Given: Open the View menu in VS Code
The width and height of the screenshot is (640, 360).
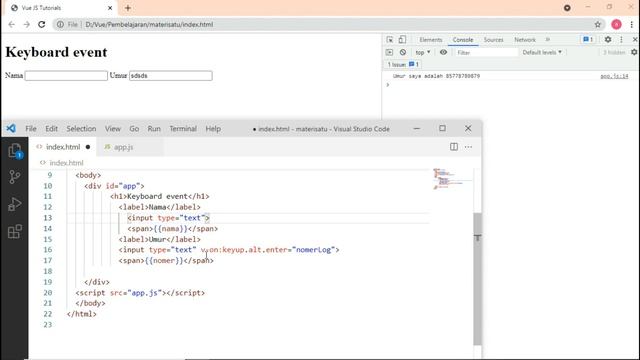Looking at the screenshot, I should tap(113, 129).
